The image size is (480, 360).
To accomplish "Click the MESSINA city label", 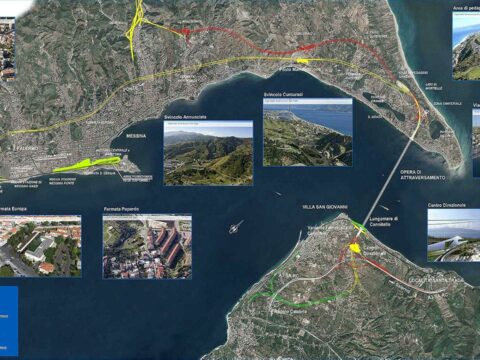I will tap(136, 136).
